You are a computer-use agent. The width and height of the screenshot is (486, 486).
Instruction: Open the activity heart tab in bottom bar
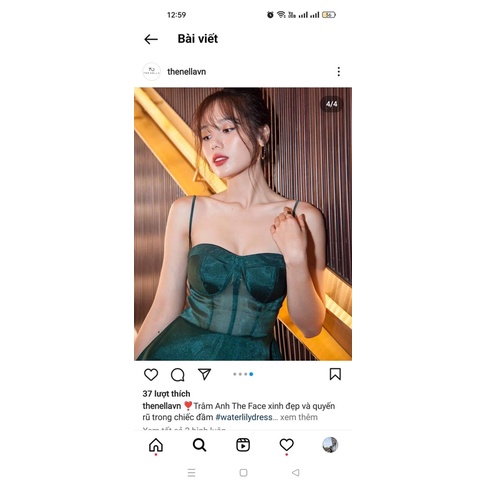[x=286, y=445]
